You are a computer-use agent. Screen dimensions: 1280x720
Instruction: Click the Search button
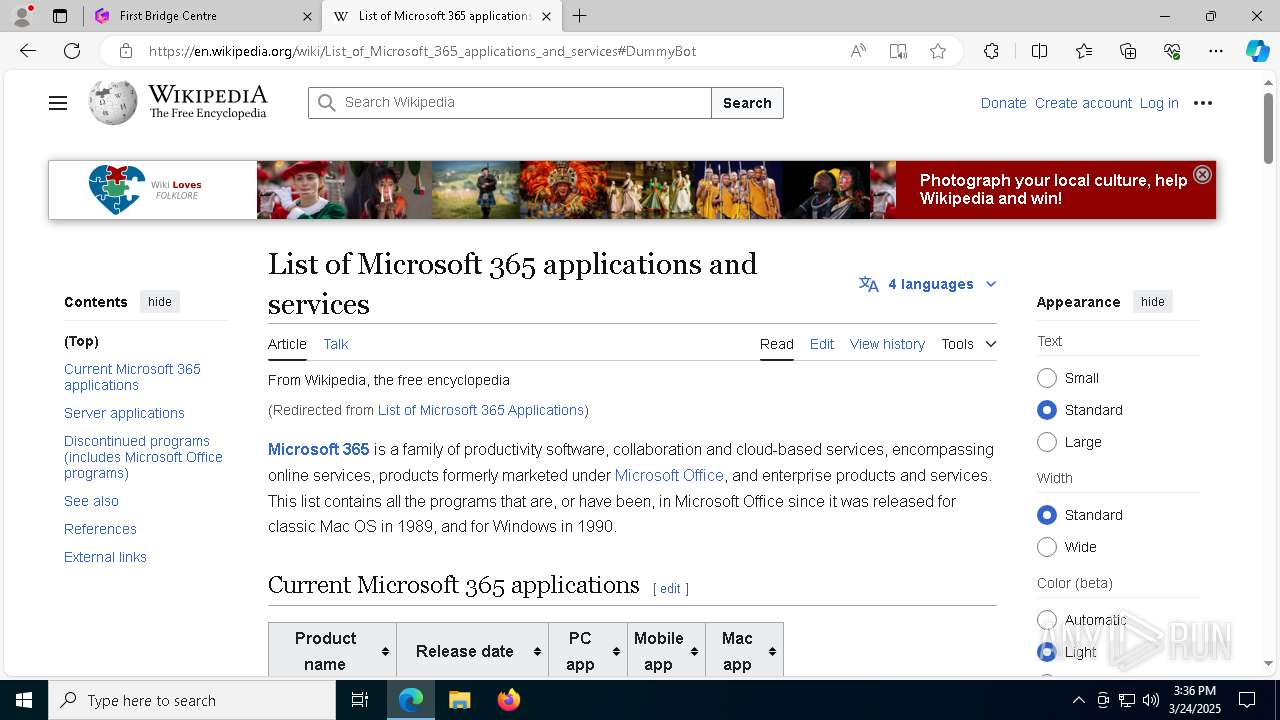747,103
